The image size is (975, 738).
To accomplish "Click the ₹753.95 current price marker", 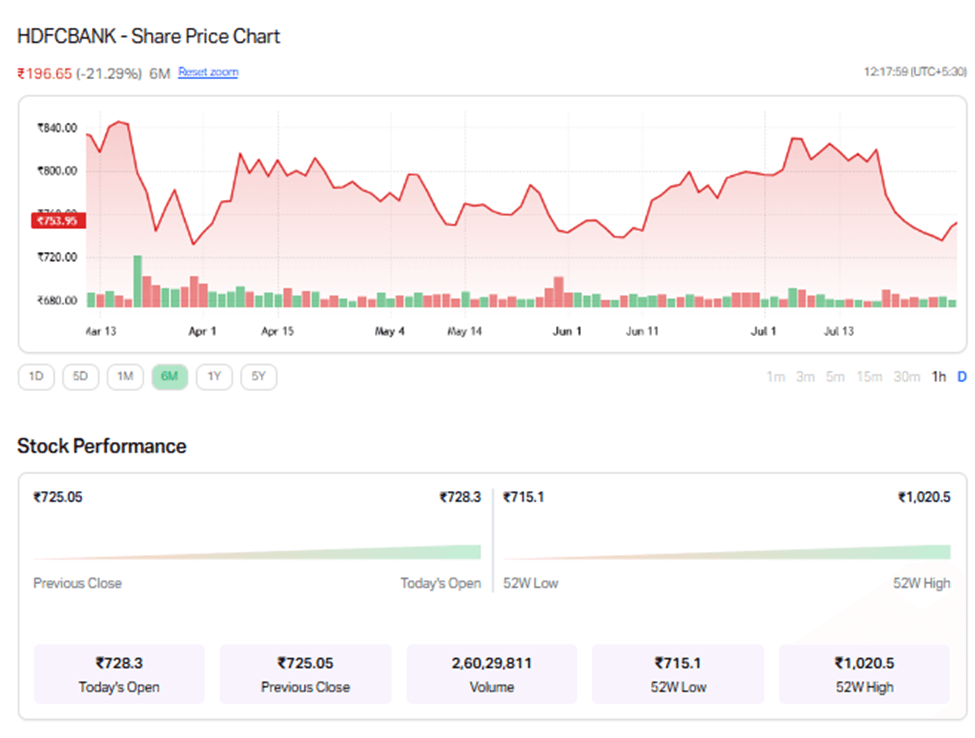I will point(58,221).
